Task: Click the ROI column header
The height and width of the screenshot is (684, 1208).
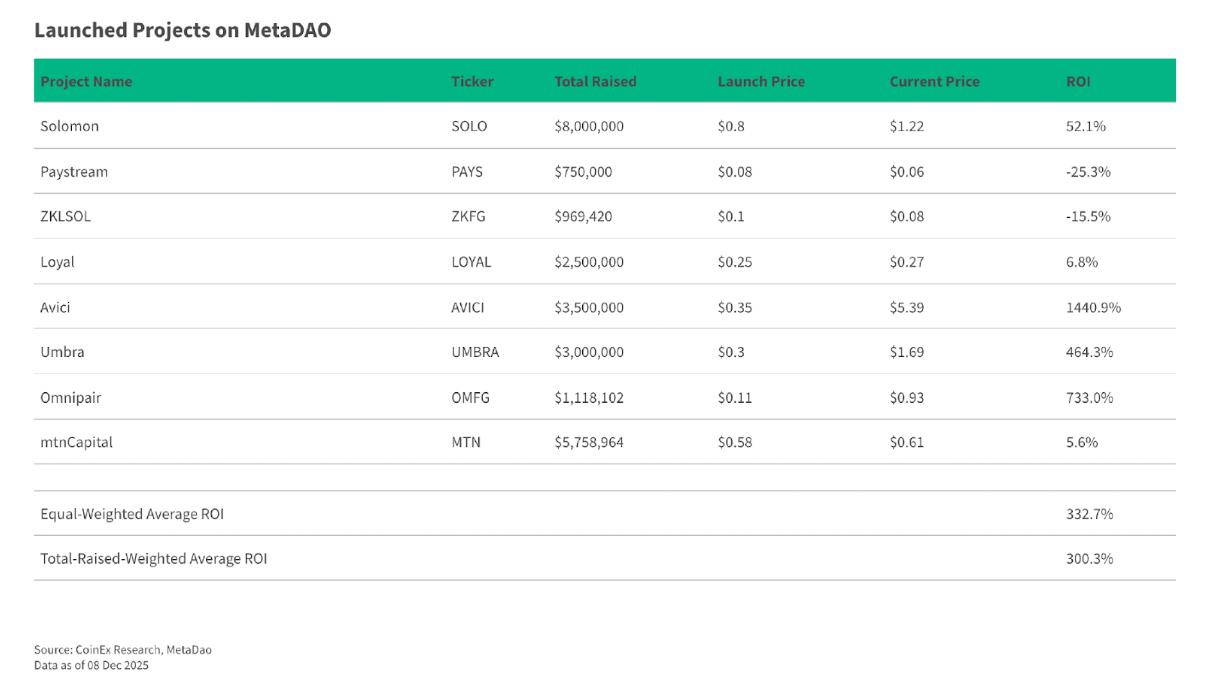Action: click(x=1078, y=81)
